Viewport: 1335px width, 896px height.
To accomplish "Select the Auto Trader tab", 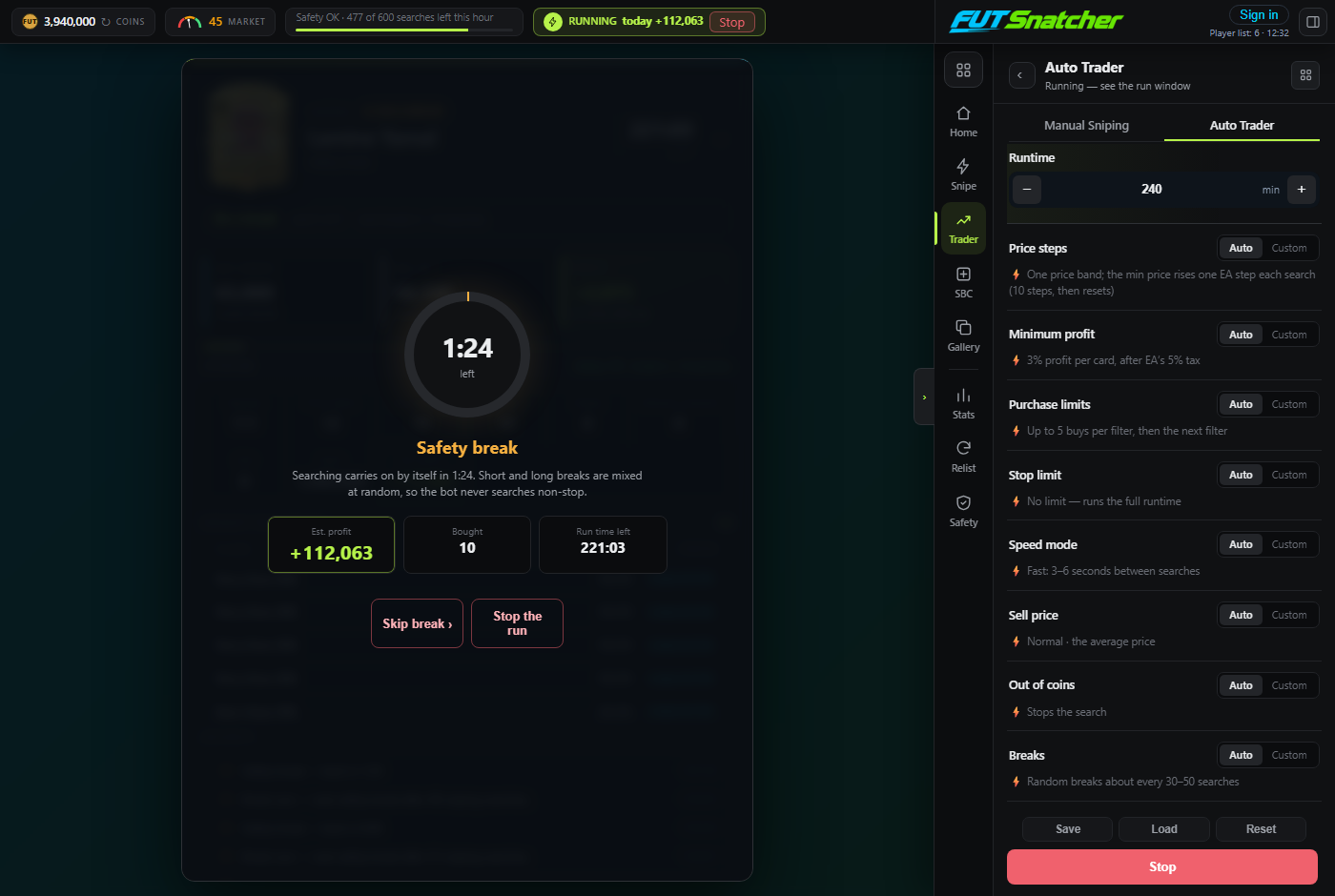I will click(1242, 126).
